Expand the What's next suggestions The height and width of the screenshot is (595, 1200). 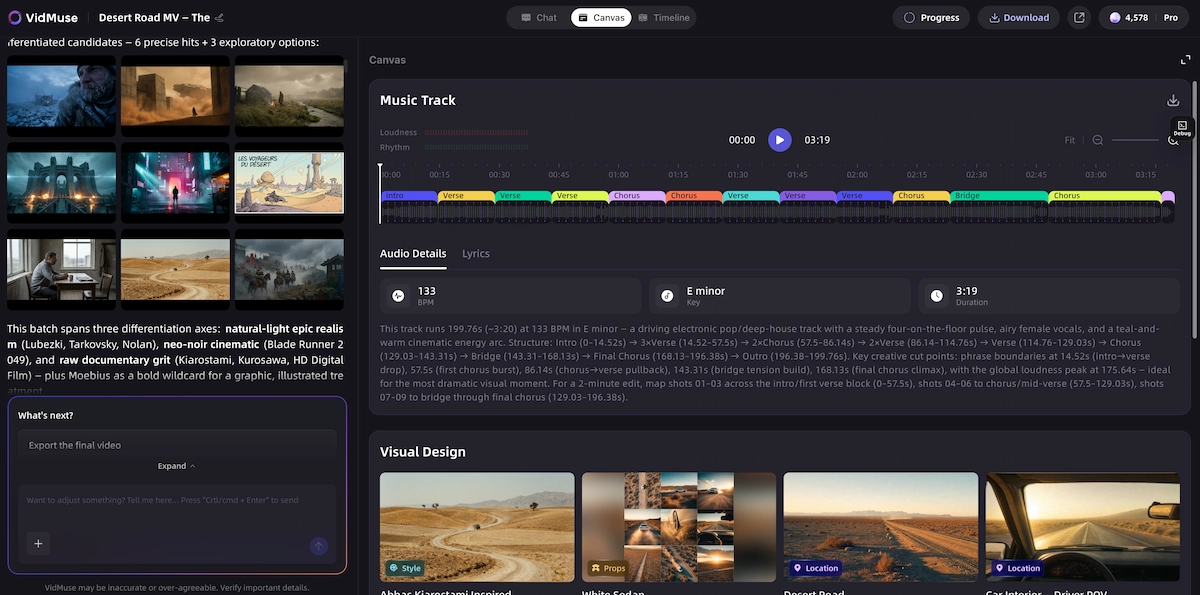pyautogui.click(x=177, y=466)
